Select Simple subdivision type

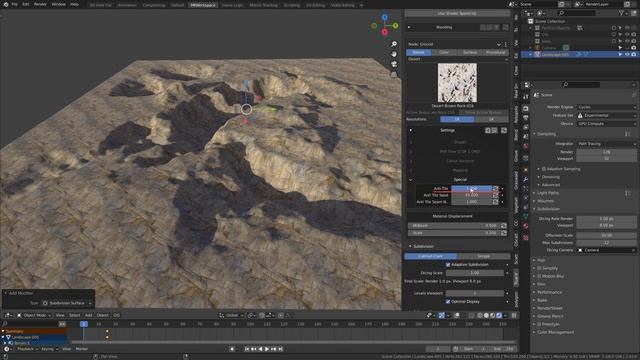coord(484,256)
